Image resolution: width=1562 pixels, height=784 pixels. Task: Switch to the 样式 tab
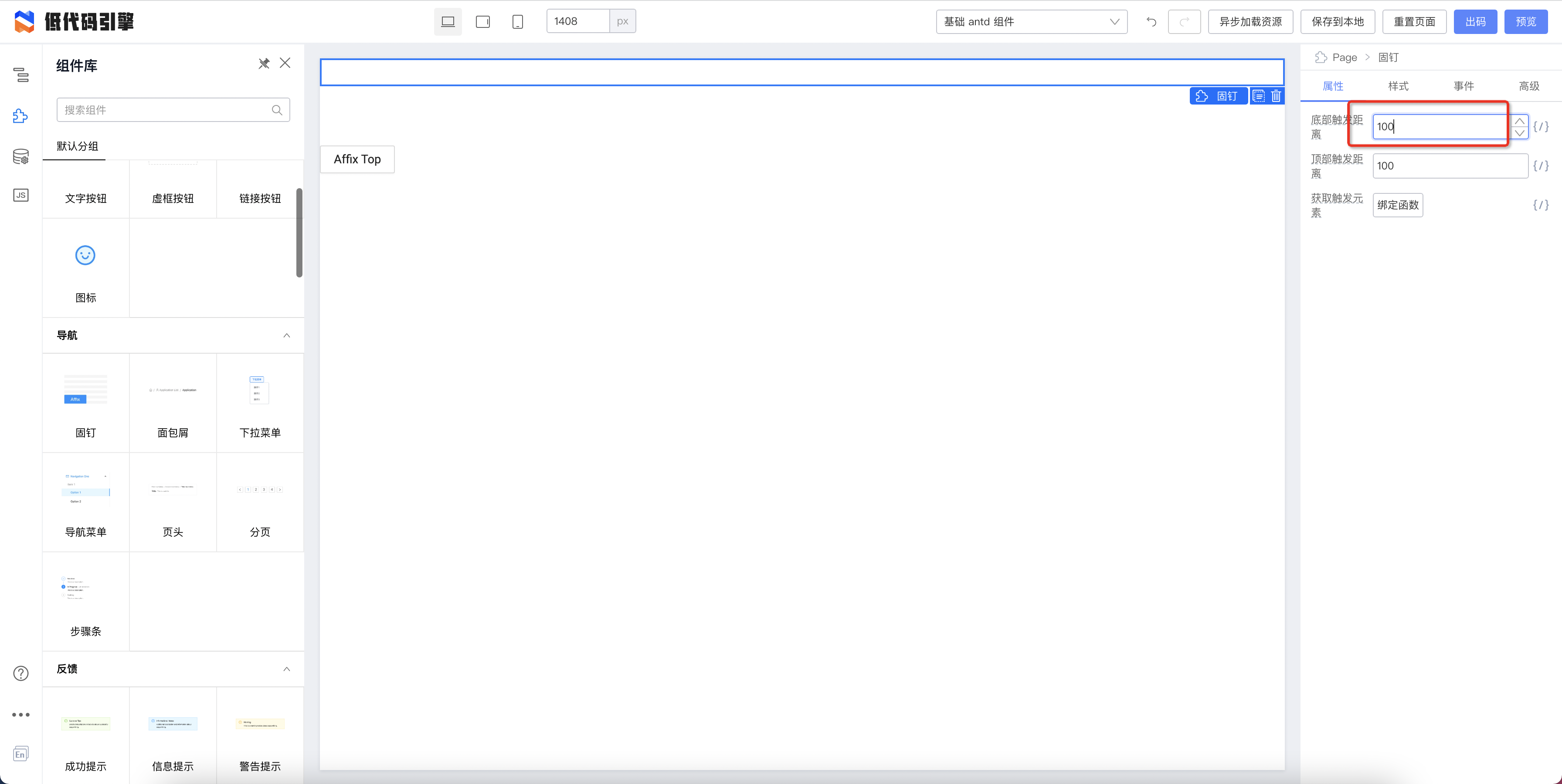click(x=1398, y=86)
